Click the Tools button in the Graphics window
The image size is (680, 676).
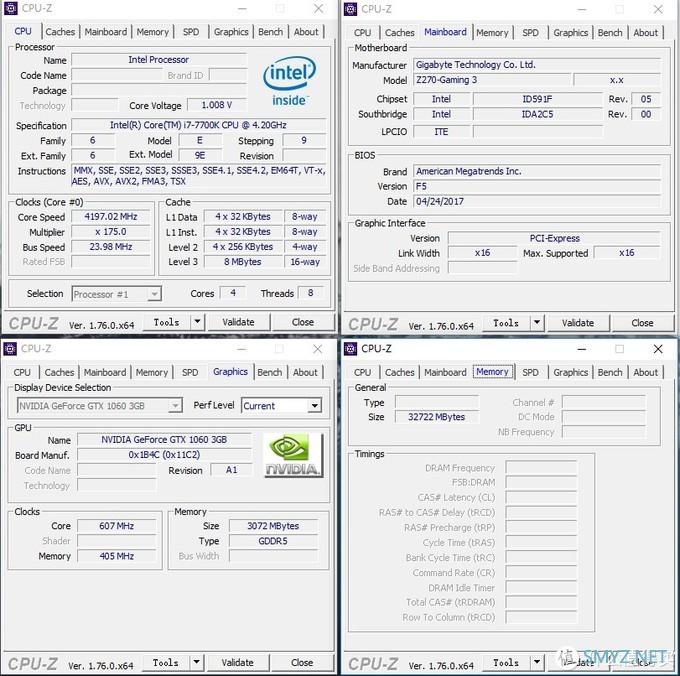(x=166, y=662)
